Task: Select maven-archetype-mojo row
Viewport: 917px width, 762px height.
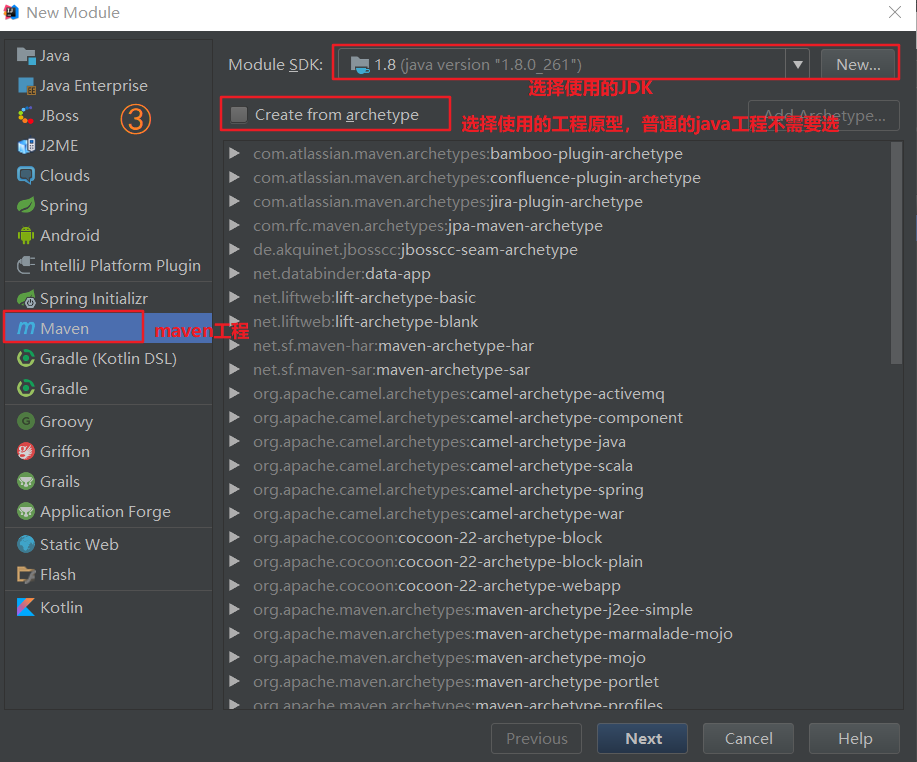Action: (556, 657)
